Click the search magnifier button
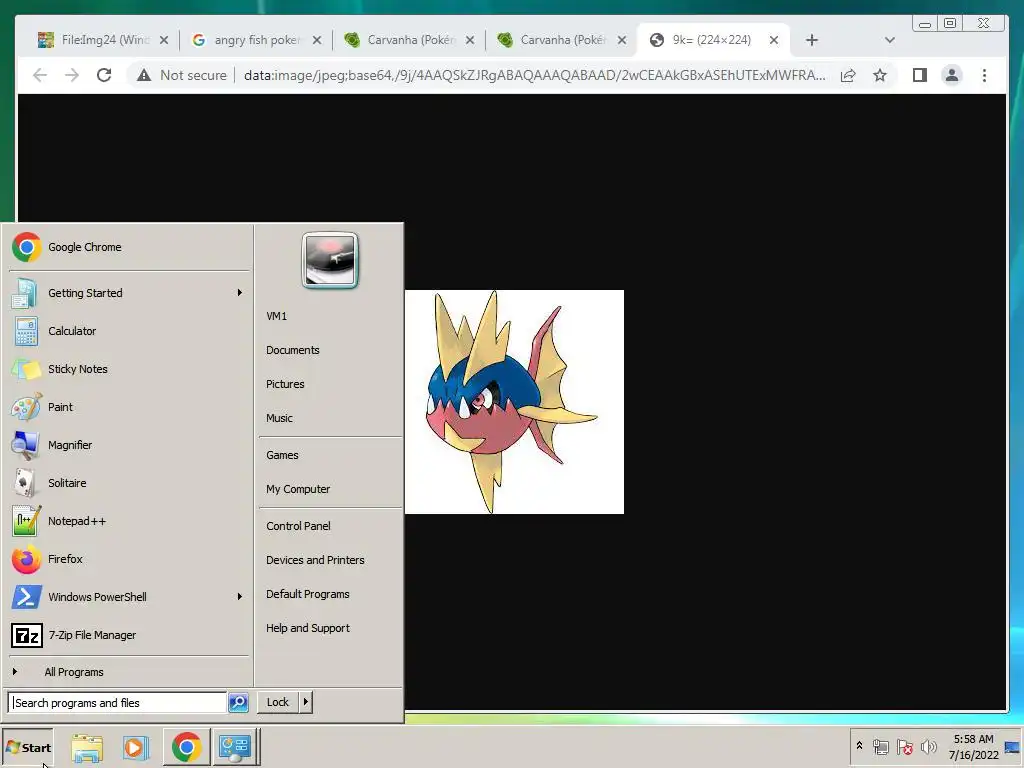This screenshot has width=1024, height=768. [x=238, y=703]
